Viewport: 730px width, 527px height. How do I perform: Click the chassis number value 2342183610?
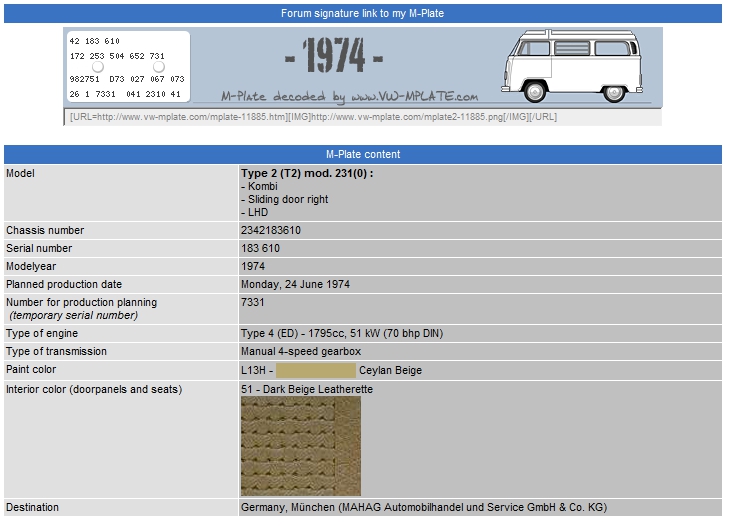coord(271,231)
